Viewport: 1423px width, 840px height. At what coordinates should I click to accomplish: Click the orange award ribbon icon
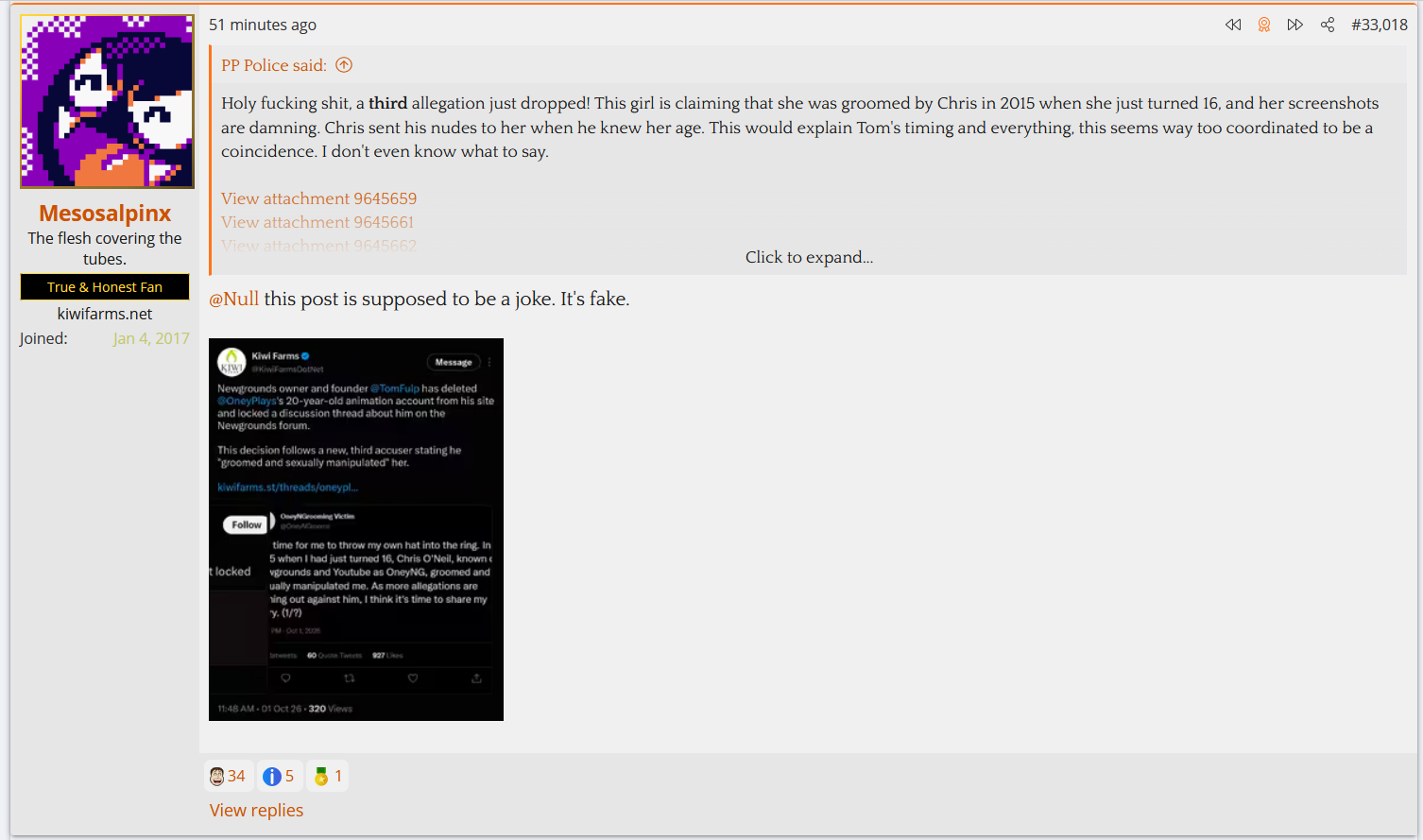click(x=1264, y=25)
